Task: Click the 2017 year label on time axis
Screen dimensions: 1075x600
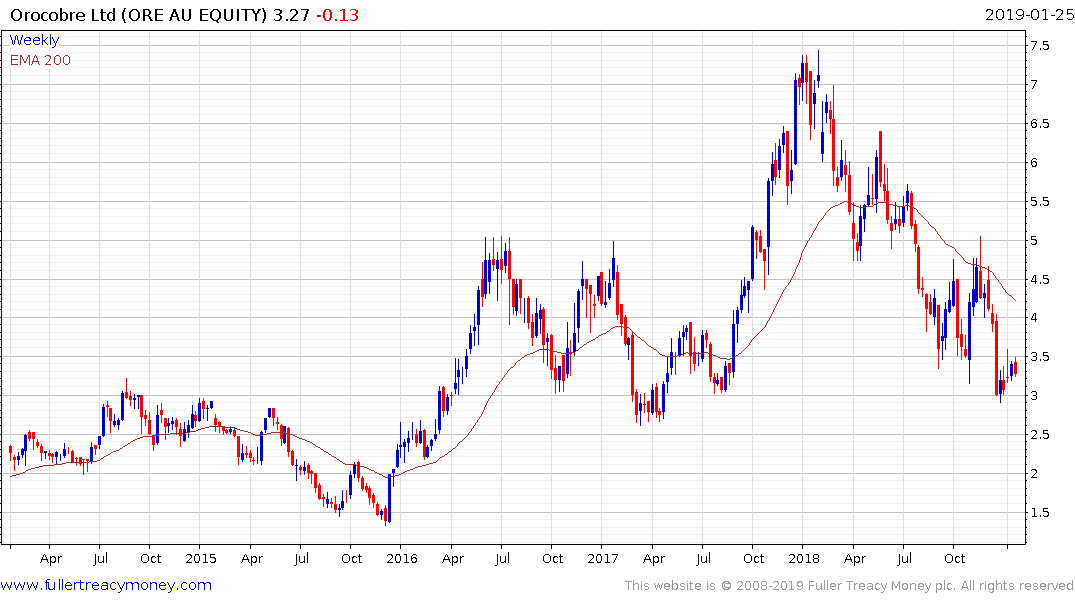Action: 603,558
